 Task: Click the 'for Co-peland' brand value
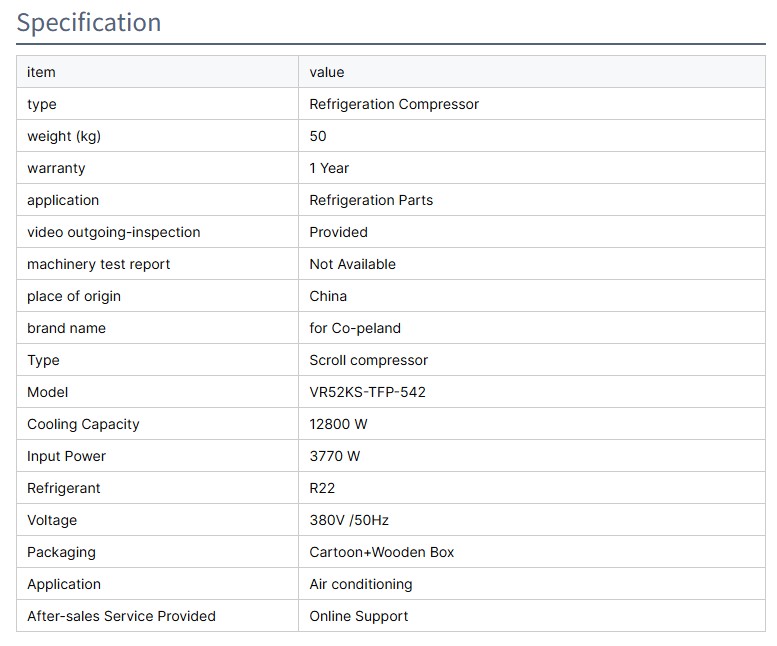355,328
